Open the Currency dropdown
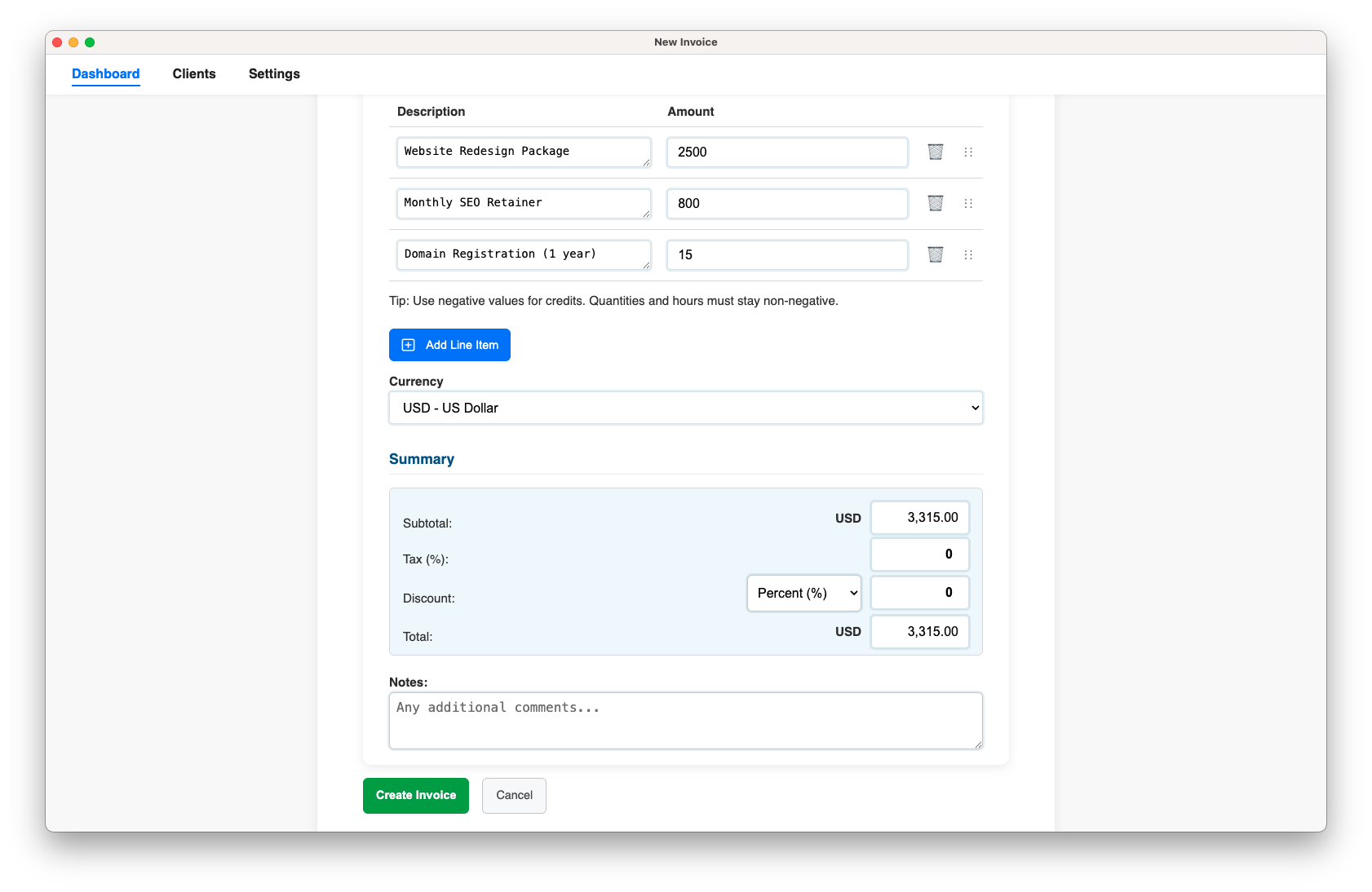This screenshot has height=892, width=1372. 685,408
